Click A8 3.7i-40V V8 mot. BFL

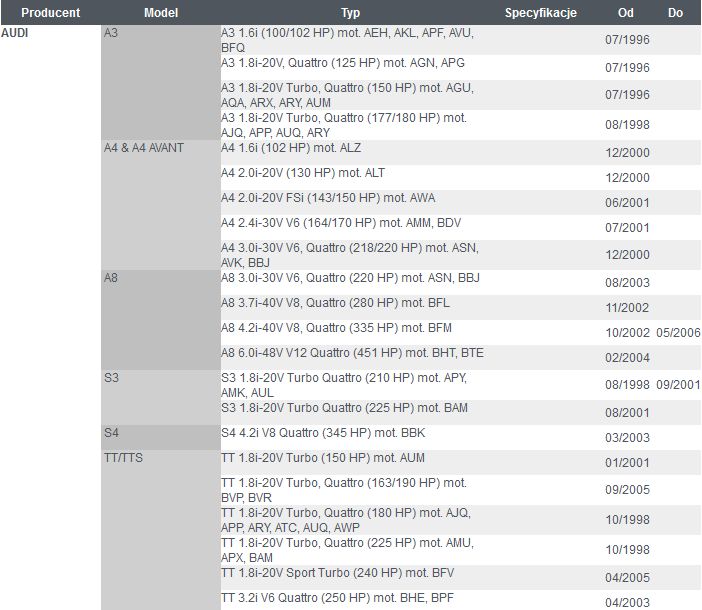click(x=335, y=303)
